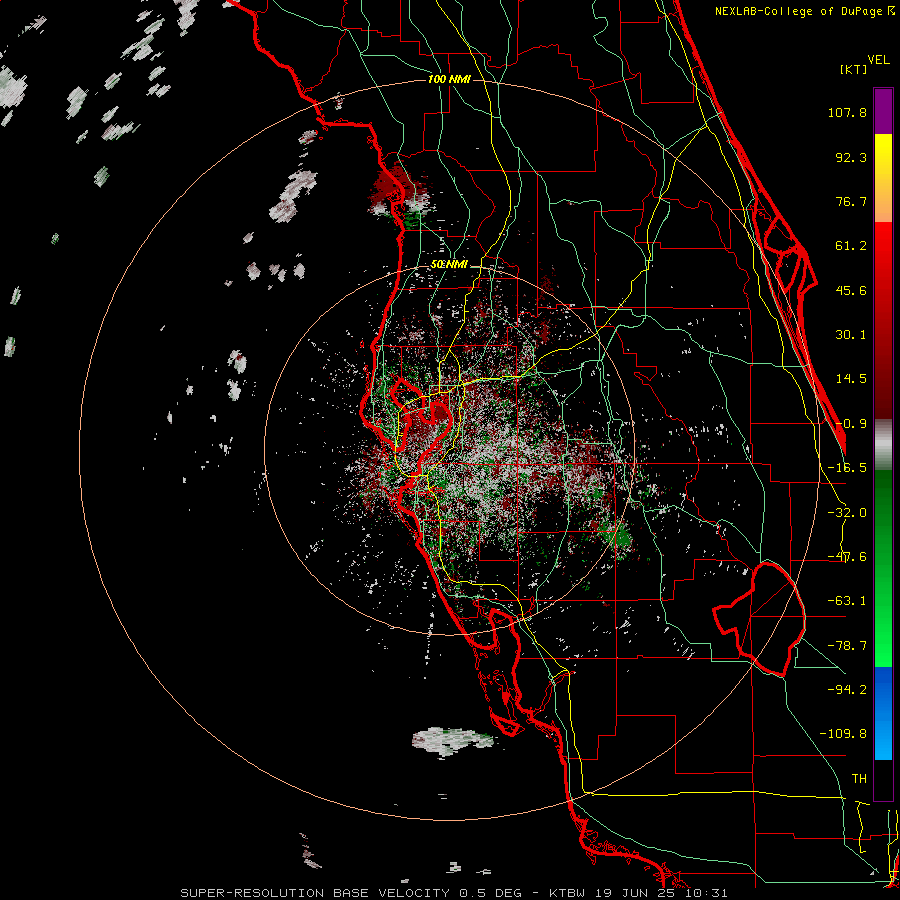Select the 107.8 velocity scale value
Image resolution: width=900 pixels, height=900 pixels.
click(847, 112)
